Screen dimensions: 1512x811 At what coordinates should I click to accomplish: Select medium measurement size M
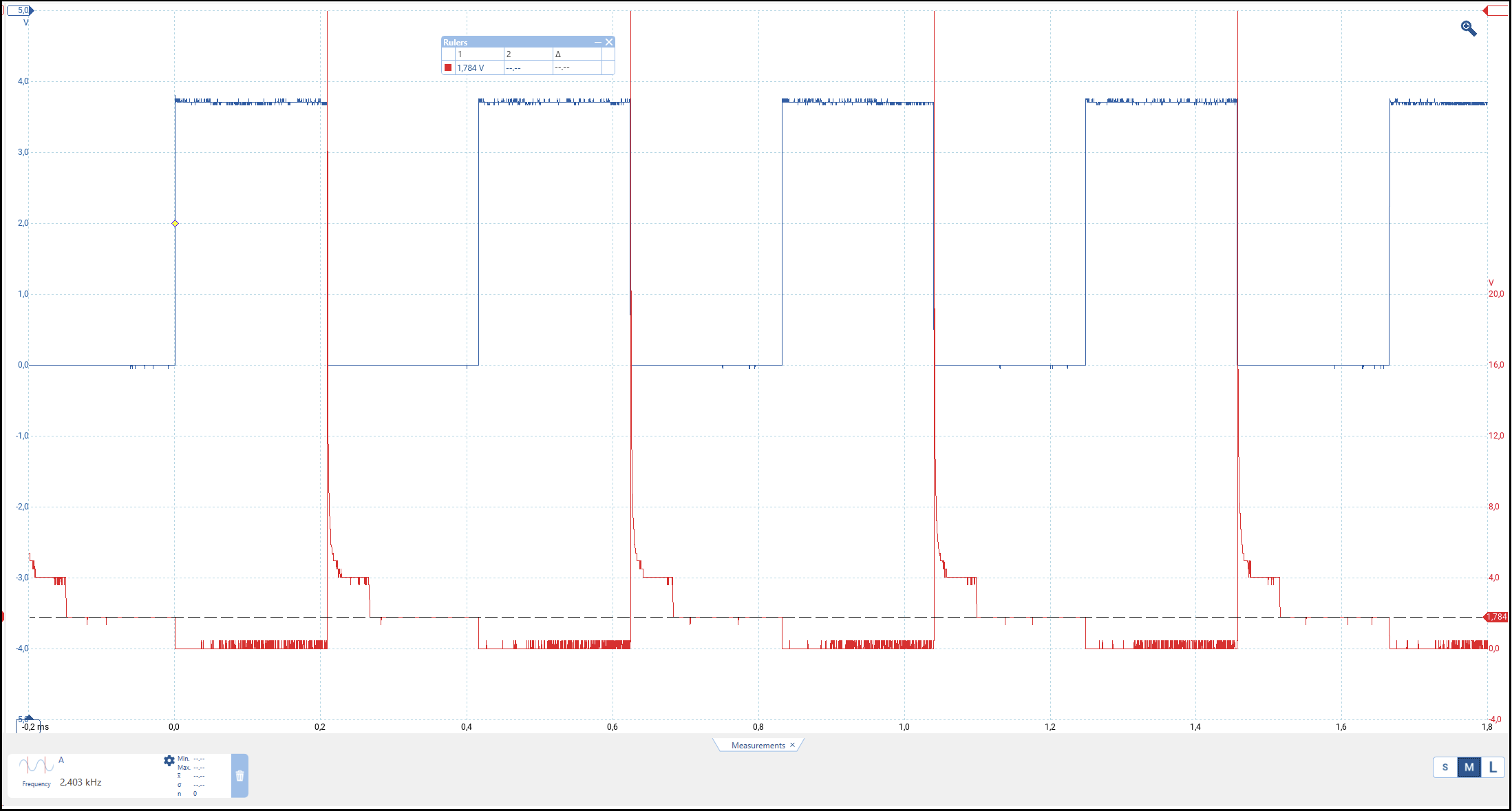point(1469,767)
